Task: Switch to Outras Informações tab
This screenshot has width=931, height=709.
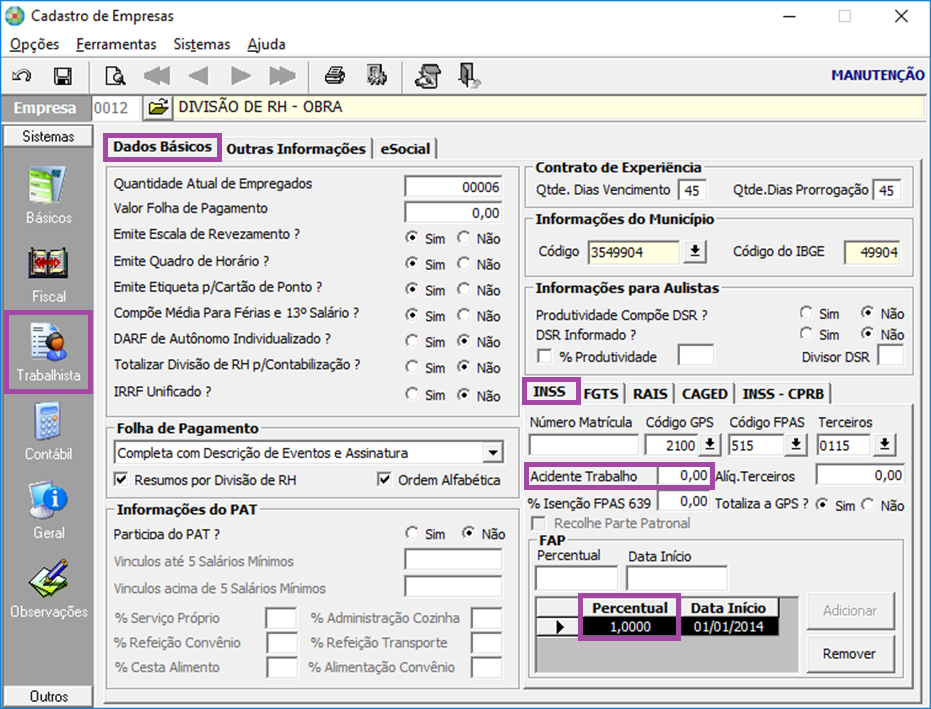Action: tap(296, 149)
